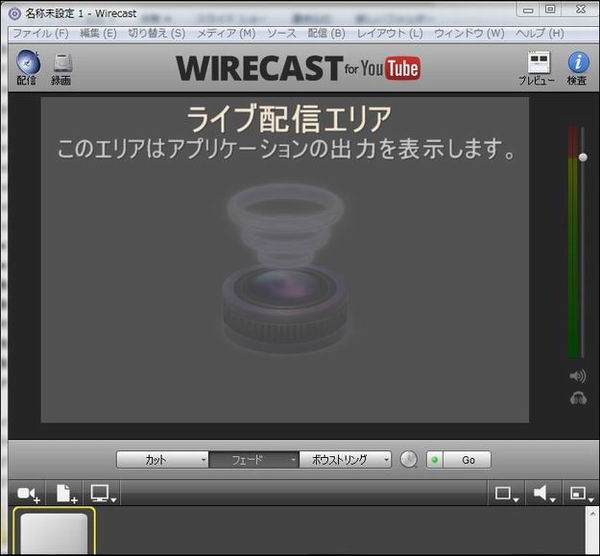Open the ボウストリング dropdown arrow

386,460
